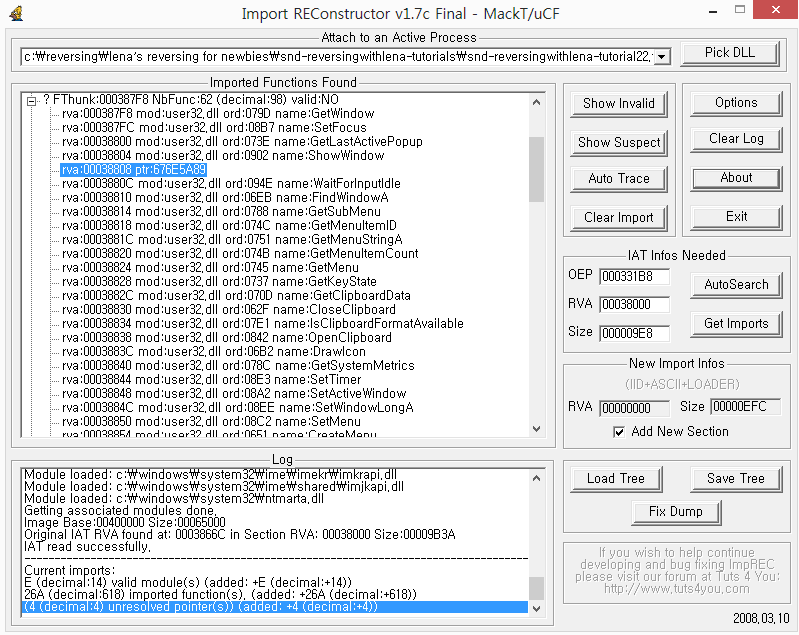Click the Log panel scrollbar thumb

(536, 588)
